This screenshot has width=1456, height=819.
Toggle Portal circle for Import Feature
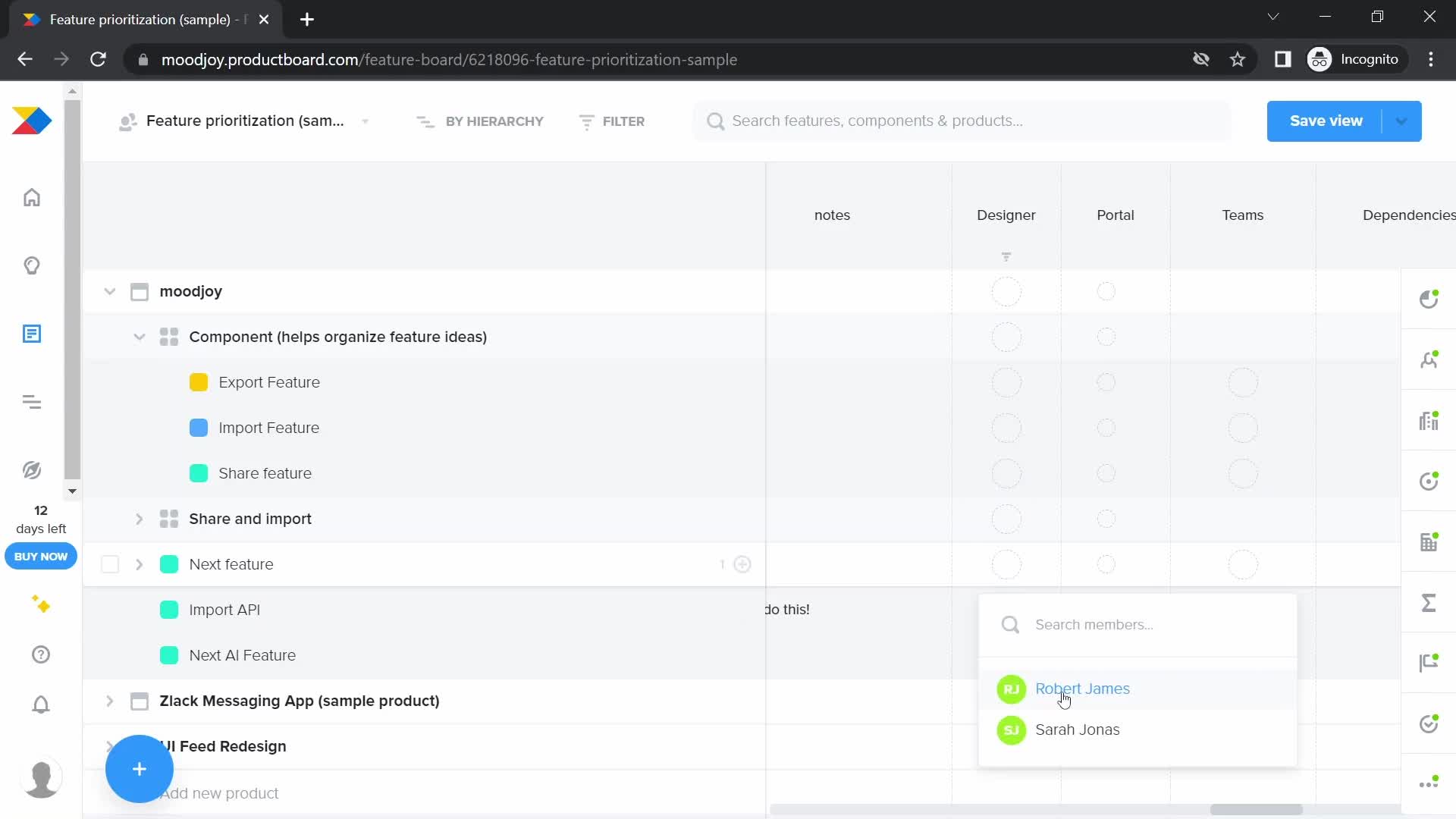(x=1106, y=428)
